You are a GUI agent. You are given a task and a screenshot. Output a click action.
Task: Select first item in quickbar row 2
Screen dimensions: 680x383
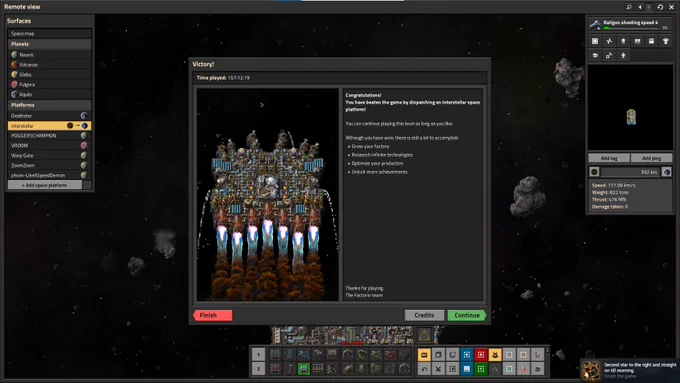pyautogui.click(x=275, y=369)
